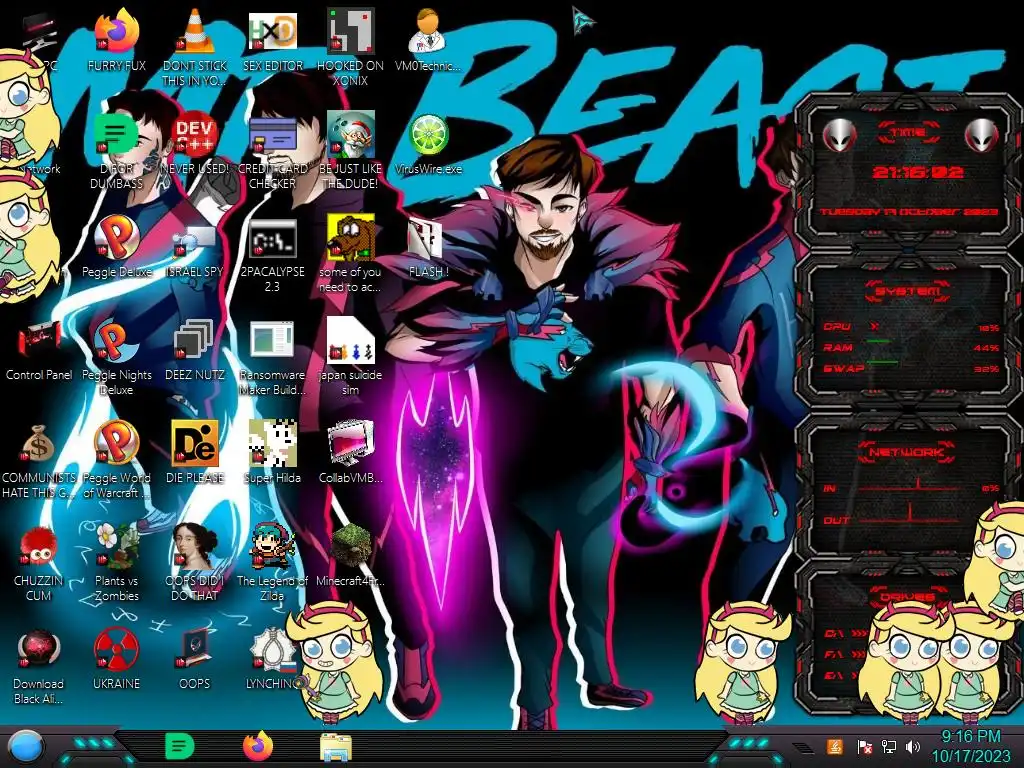Launch Peggle World of Warcraft shortcut
Image resolution: width=1024 pixels, height=768 pixels.
click(116, 443)
